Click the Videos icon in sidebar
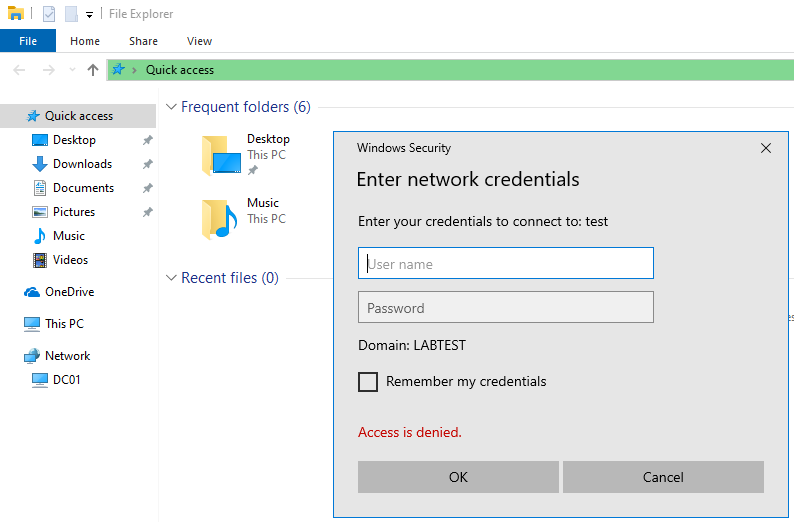This screenshot has height=522, width=794. 40,260
